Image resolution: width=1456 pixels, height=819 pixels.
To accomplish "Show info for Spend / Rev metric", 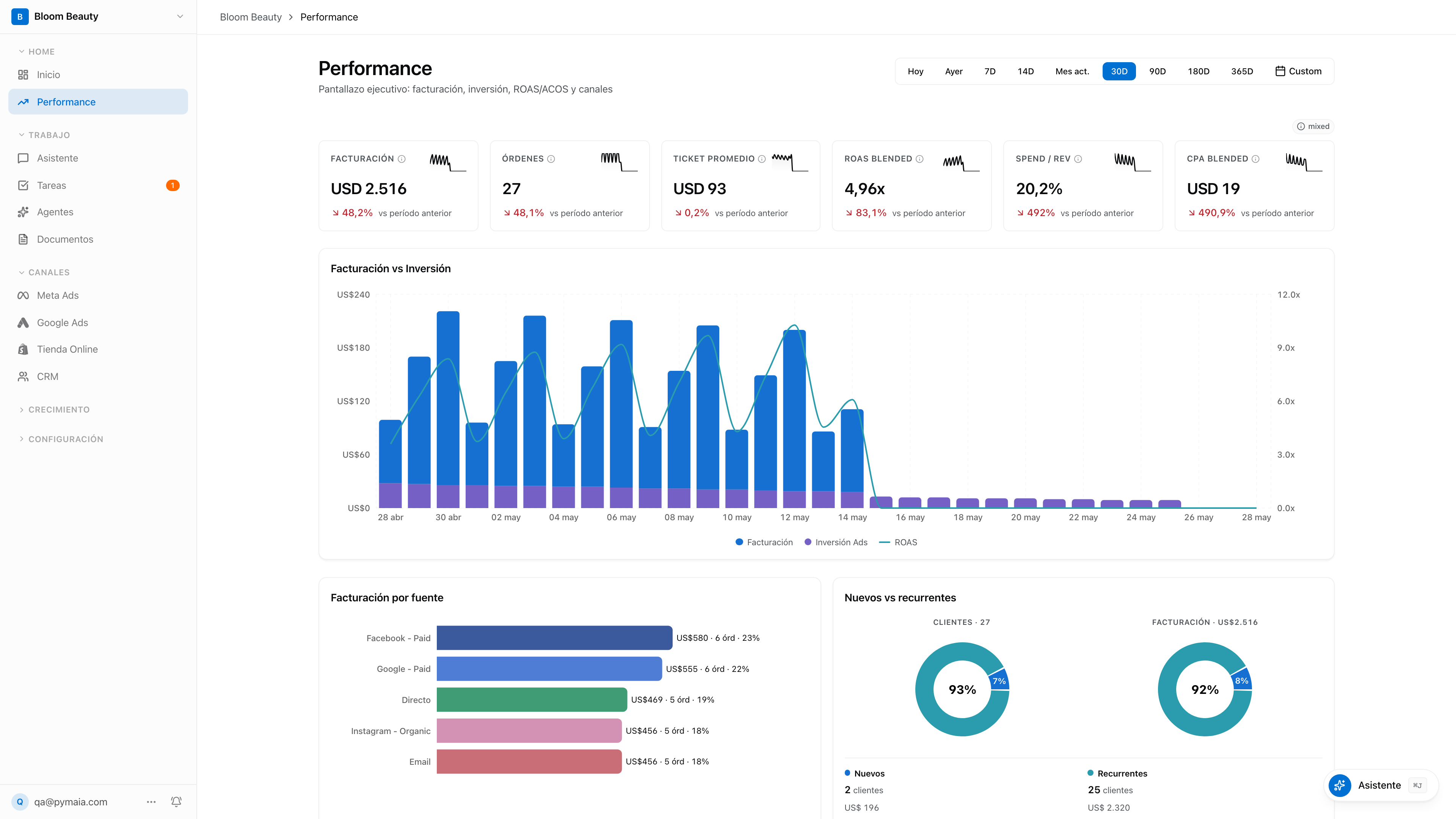I will (1078, 159).
